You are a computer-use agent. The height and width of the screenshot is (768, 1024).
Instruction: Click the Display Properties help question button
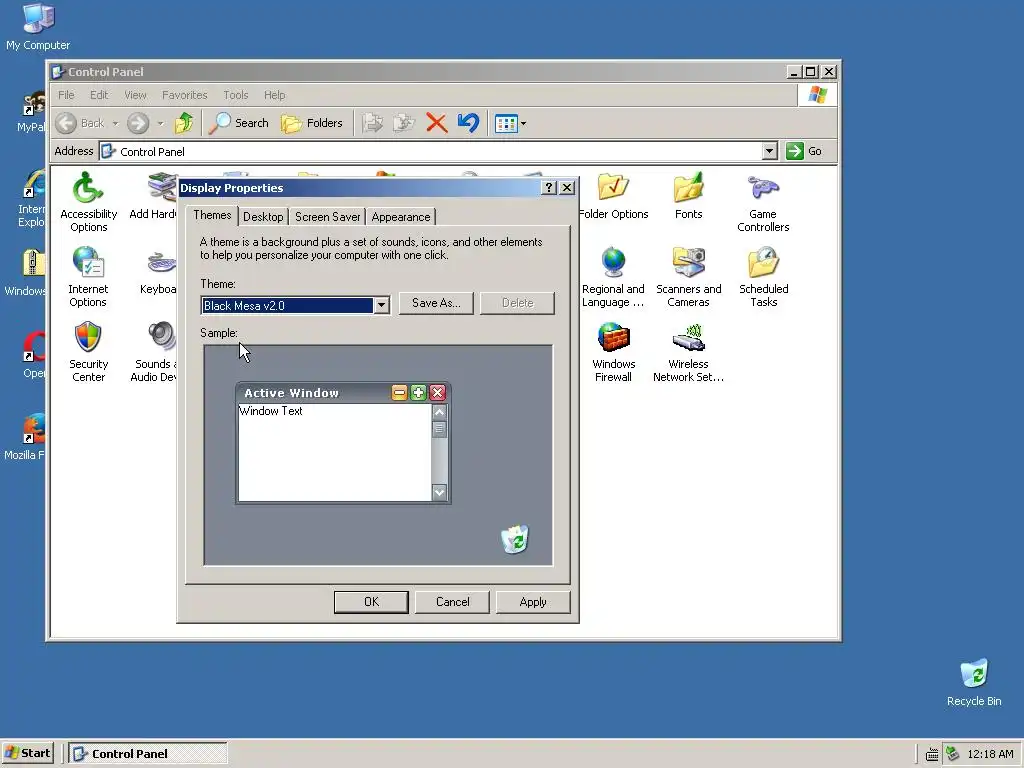[549, 188]
